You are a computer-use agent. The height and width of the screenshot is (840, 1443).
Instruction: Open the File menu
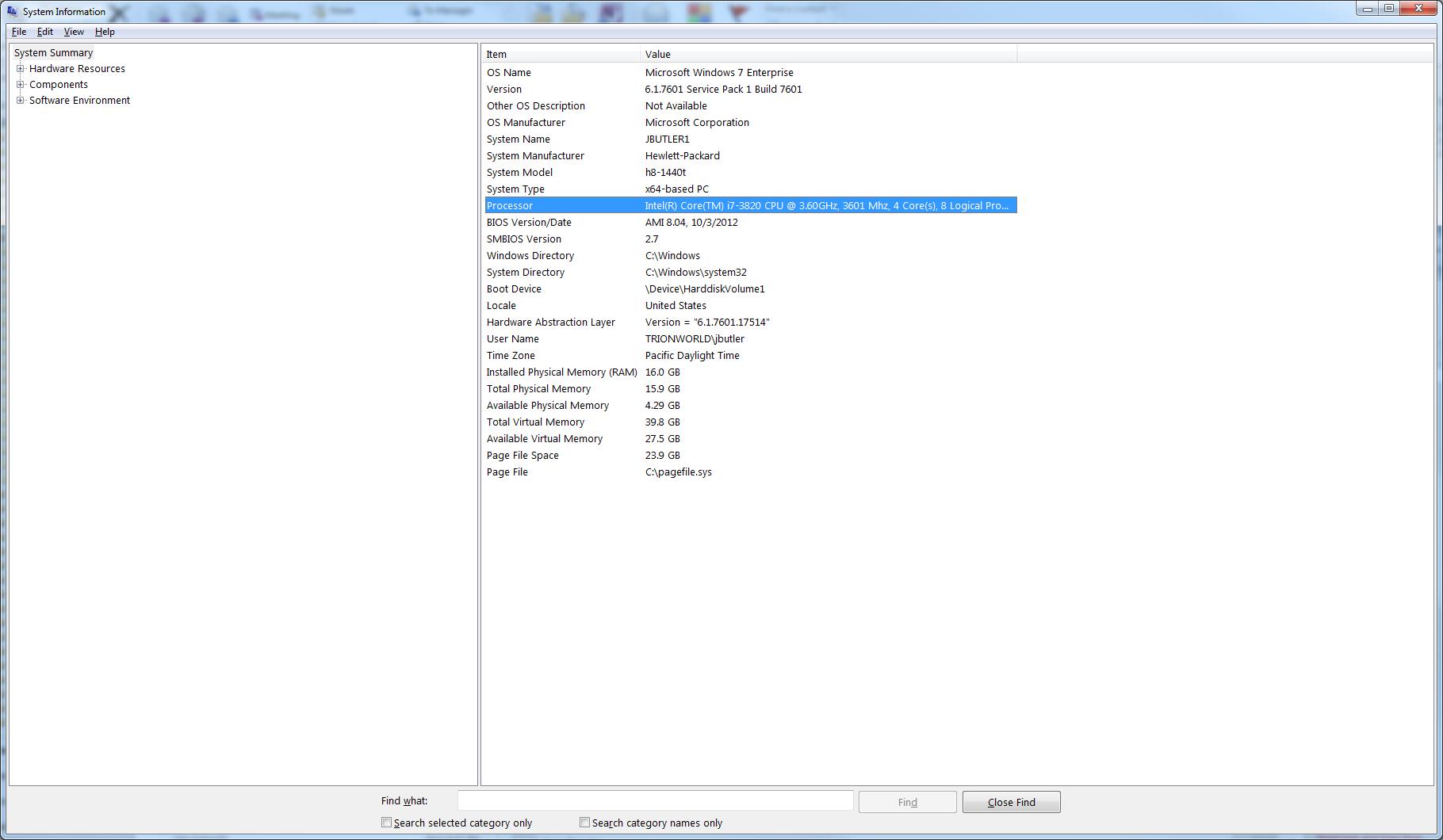[19, 32]
